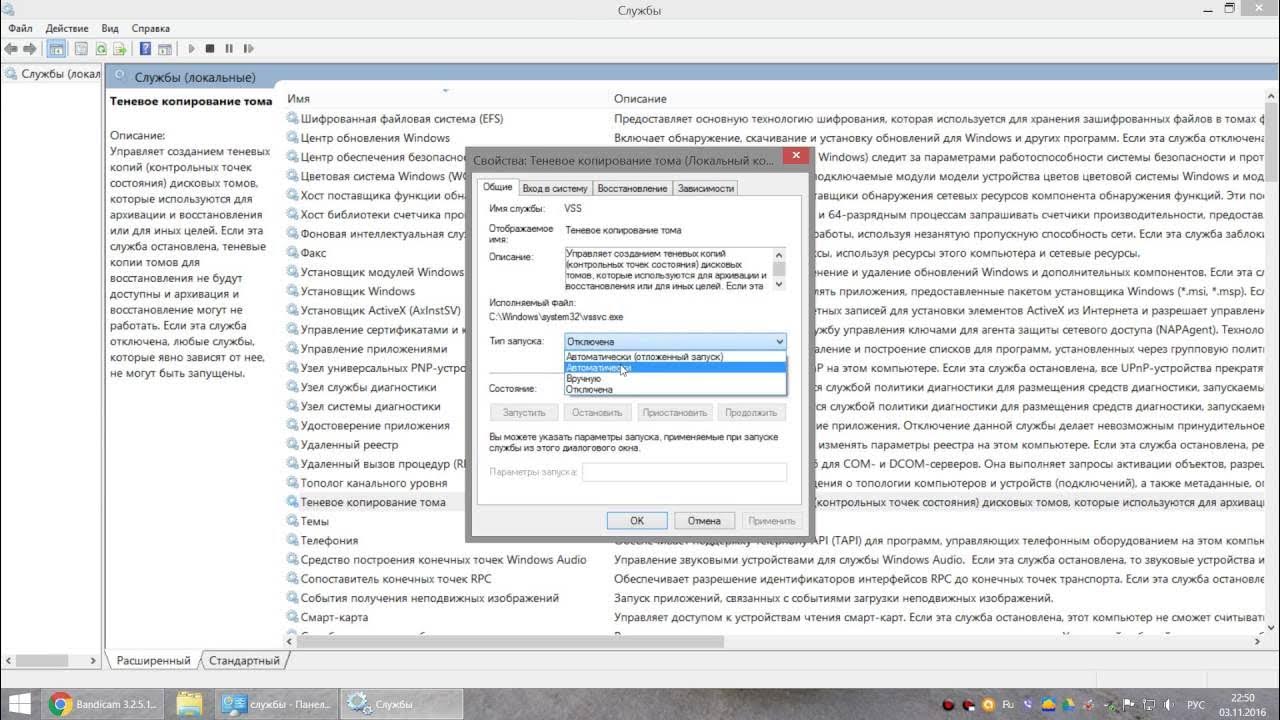Viewport: 1280px width, 720px height.
Task: Switch to the Общие tab
Action: (497, 187)
